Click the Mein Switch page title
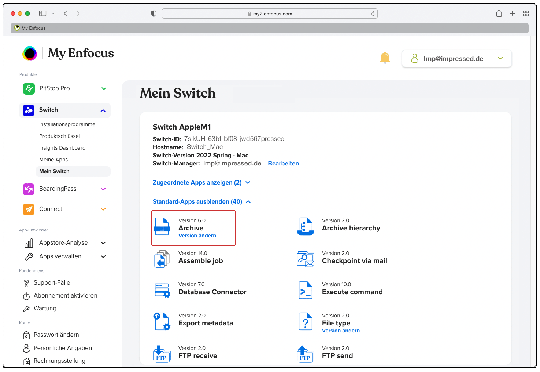The height and width of the screenshot is (372, 540). point(178,93)
